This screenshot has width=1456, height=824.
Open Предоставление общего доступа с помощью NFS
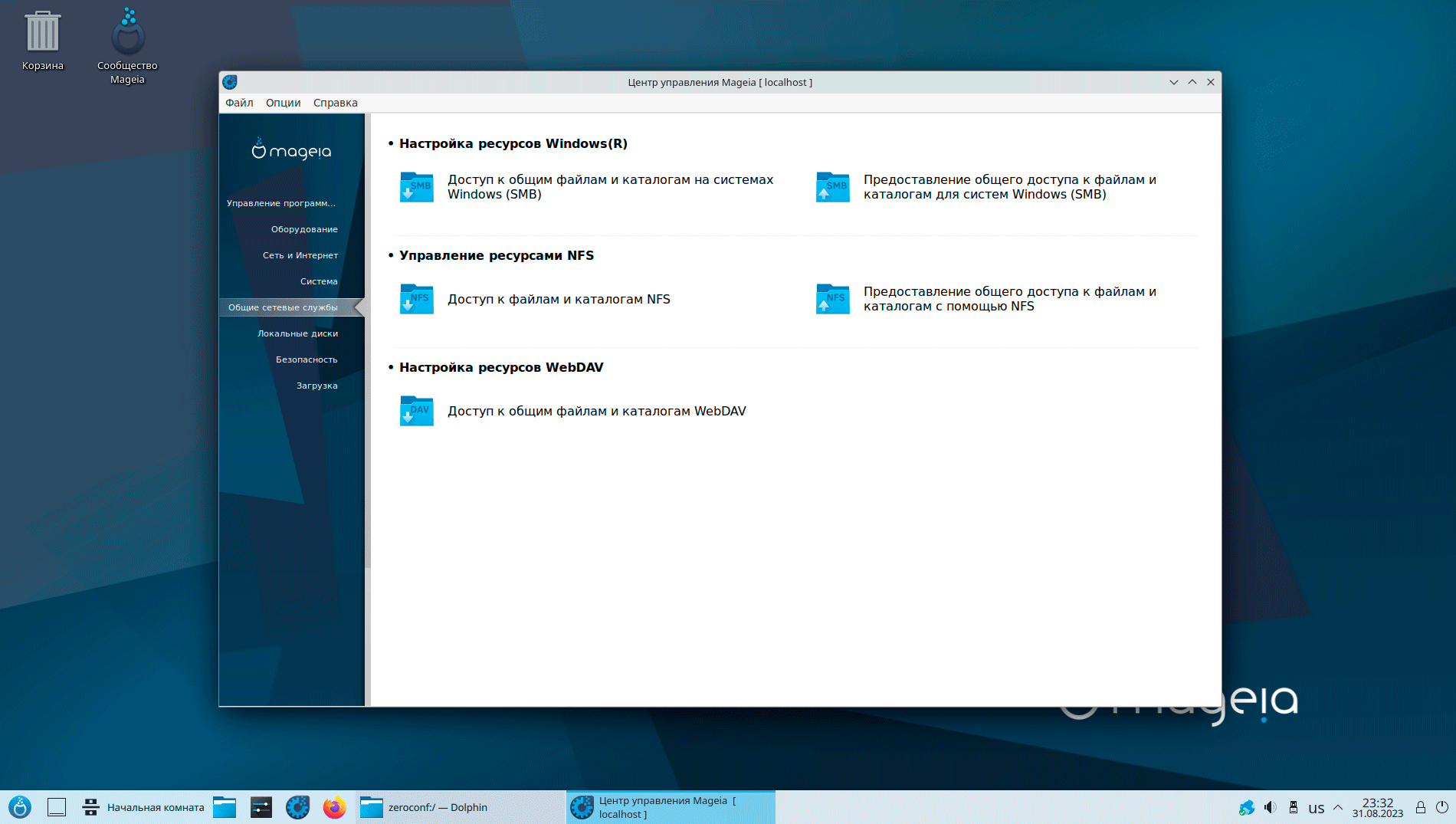(x=1010, y=299)
